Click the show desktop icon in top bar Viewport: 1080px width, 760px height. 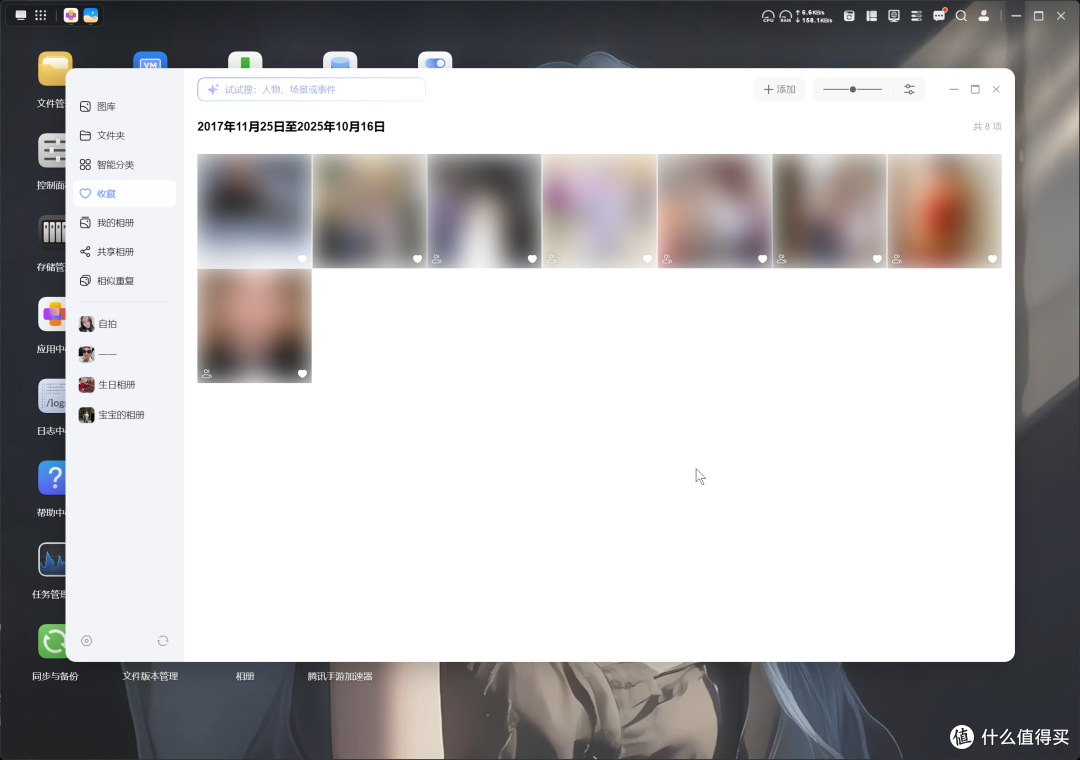pyautogui.click(x=21, y=15)
